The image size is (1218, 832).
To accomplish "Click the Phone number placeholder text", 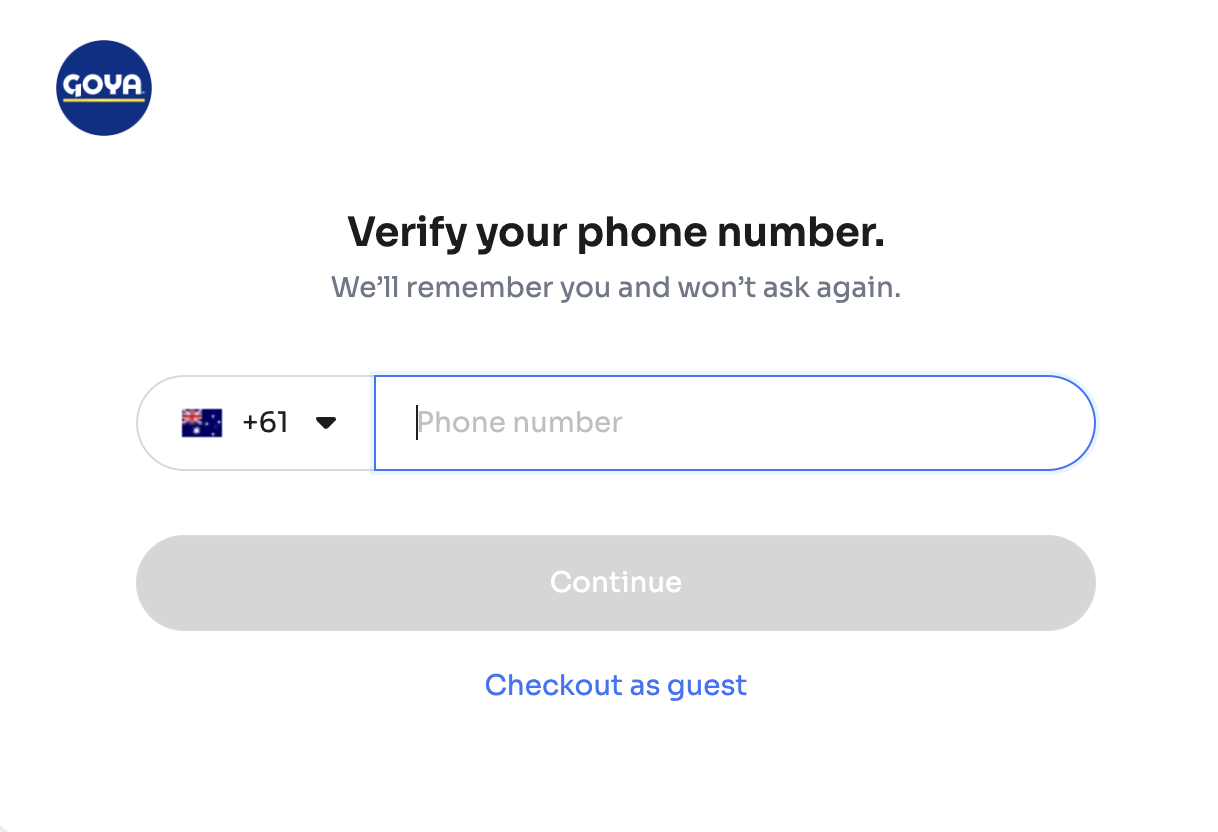I will pos(520,423).
